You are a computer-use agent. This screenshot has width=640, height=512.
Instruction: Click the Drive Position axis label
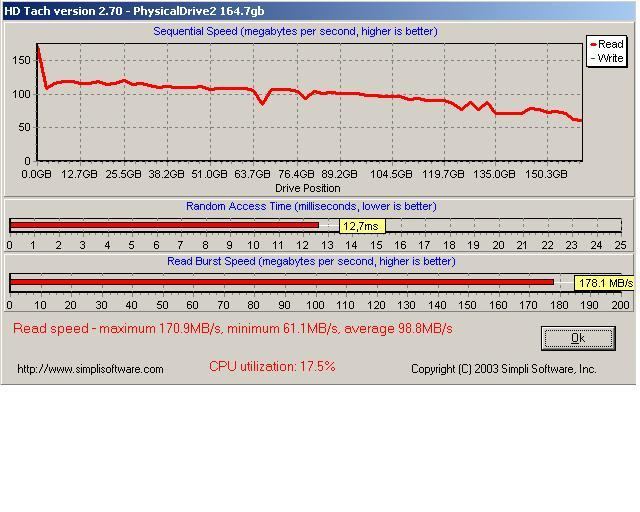(307, 188)
